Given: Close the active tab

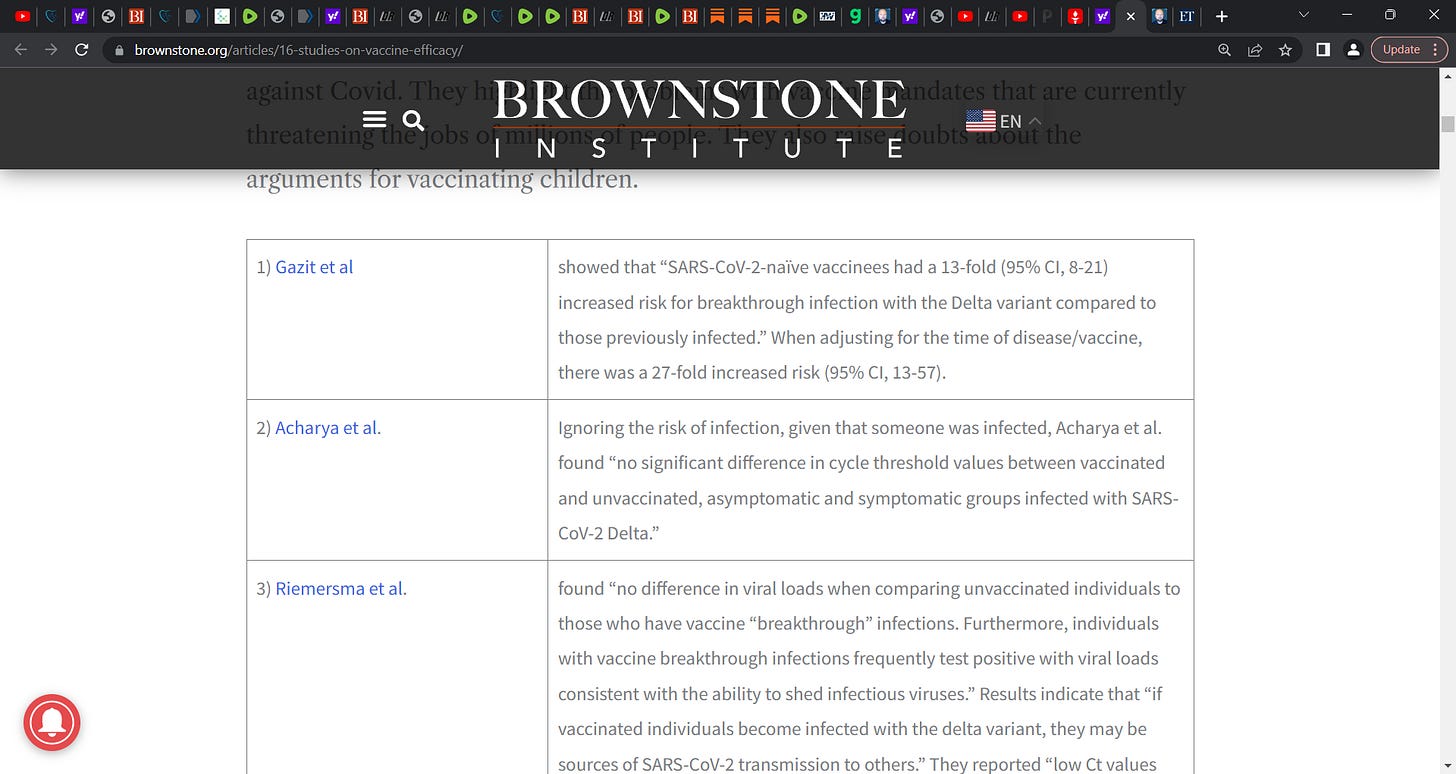Looking at the screenshot, I should click(1131, 16).
